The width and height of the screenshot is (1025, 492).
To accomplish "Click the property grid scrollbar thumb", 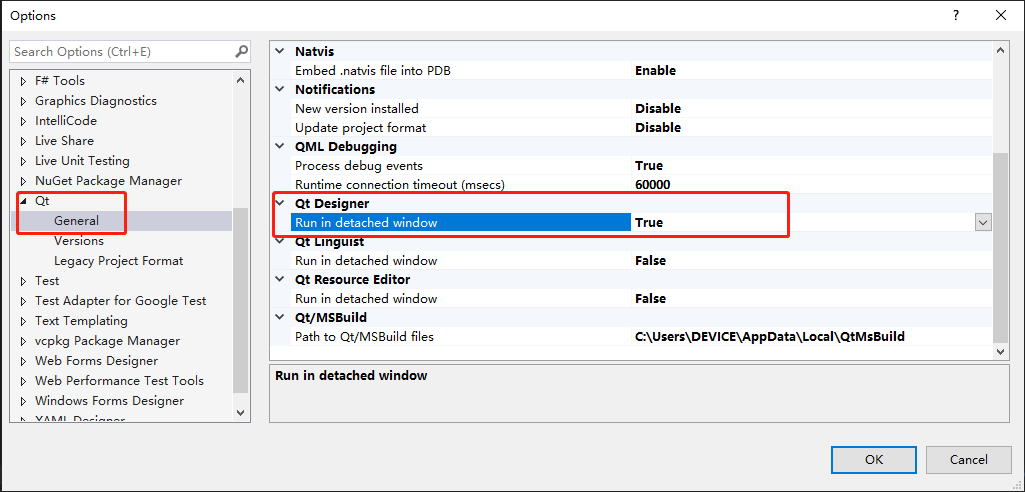I will (x=1001, y=246).
